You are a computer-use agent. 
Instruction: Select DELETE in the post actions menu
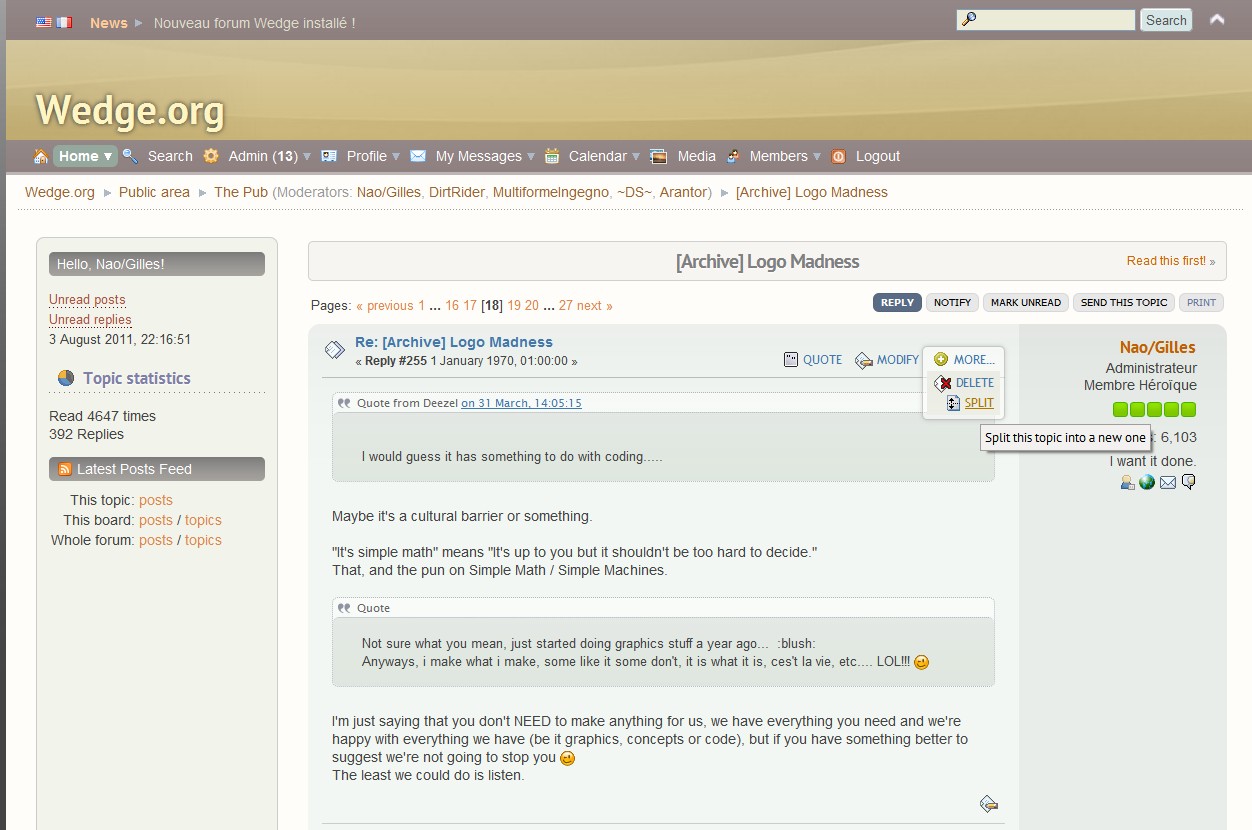tap(973, 383)
